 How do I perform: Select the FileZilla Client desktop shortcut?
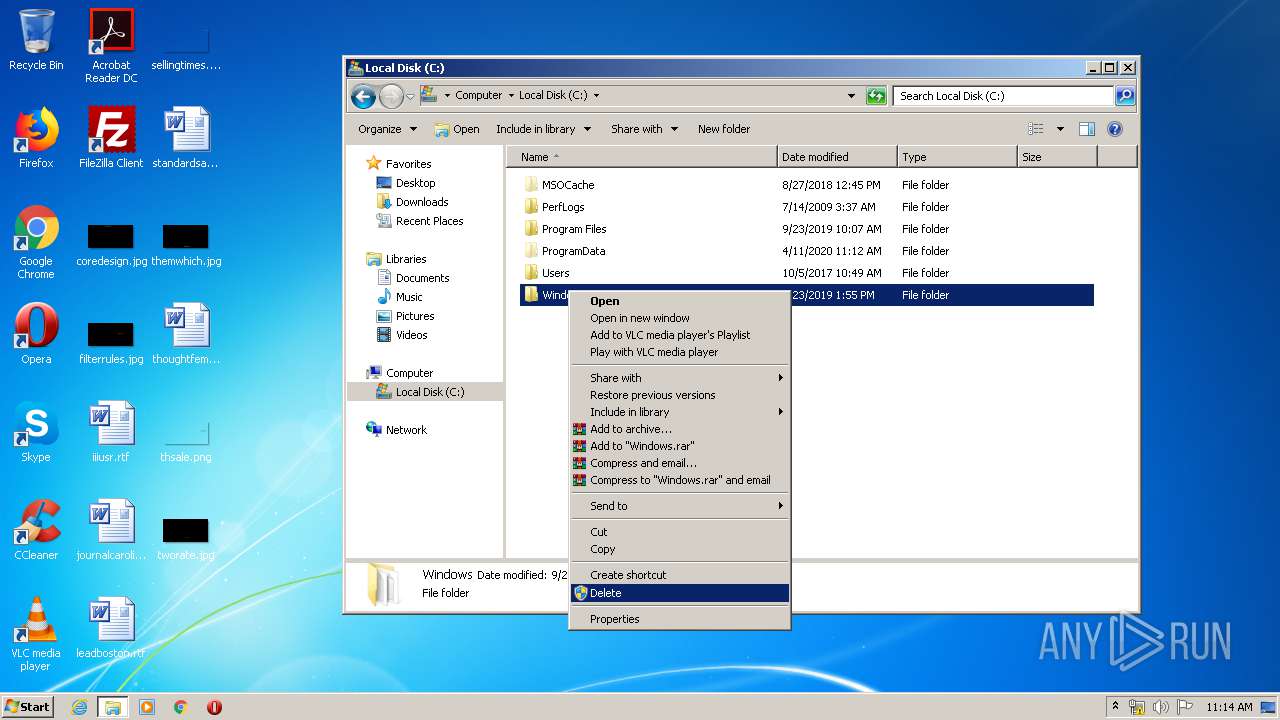(x=111, y=138)
